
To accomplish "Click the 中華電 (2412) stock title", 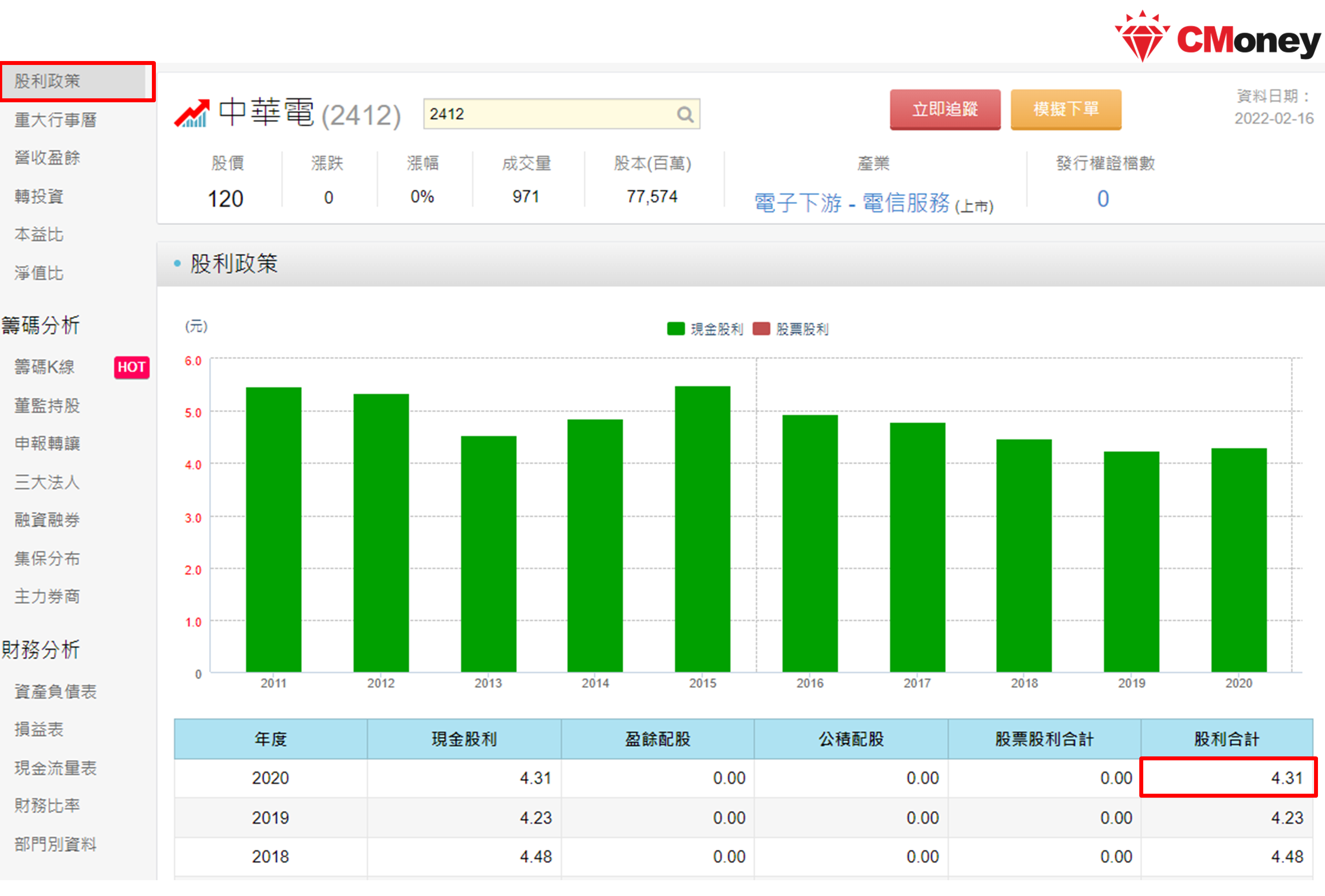I will coord(310,113).
